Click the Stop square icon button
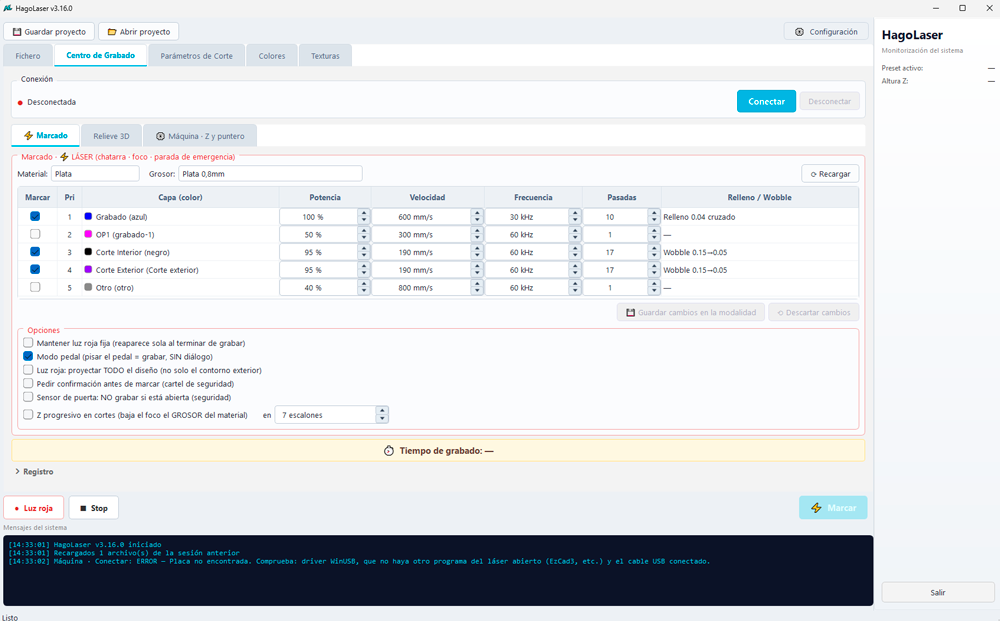The image size is (1000, 621). point(93,508)
